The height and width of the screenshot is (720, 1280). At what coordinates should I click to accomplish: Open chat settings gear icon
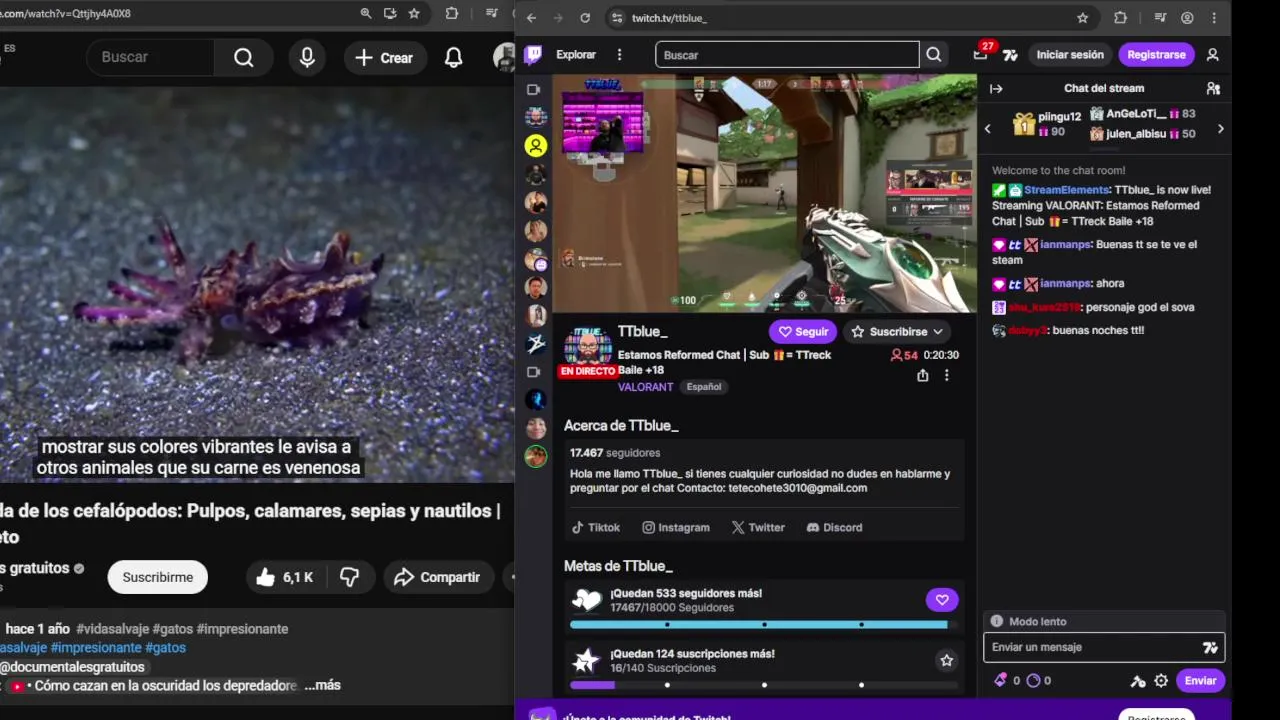pyautogui.click(x=1161, y=681)
